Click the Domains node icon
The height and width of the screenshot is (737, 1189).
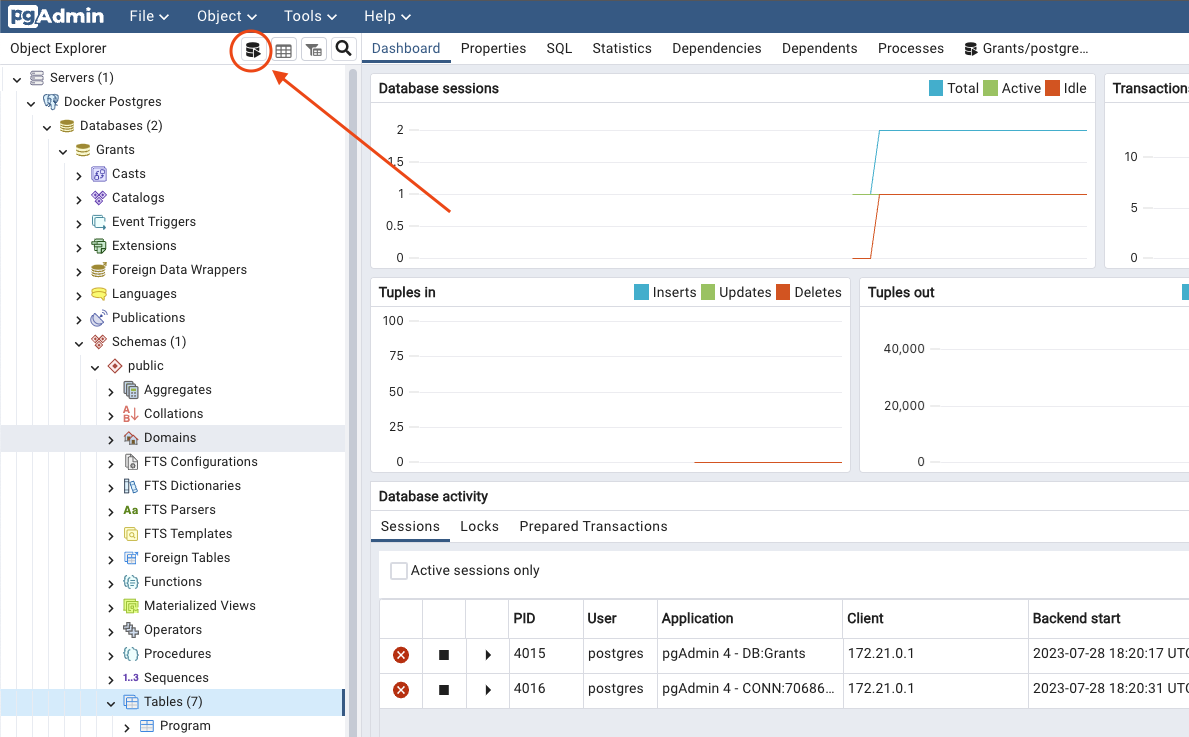pos(130,437)
